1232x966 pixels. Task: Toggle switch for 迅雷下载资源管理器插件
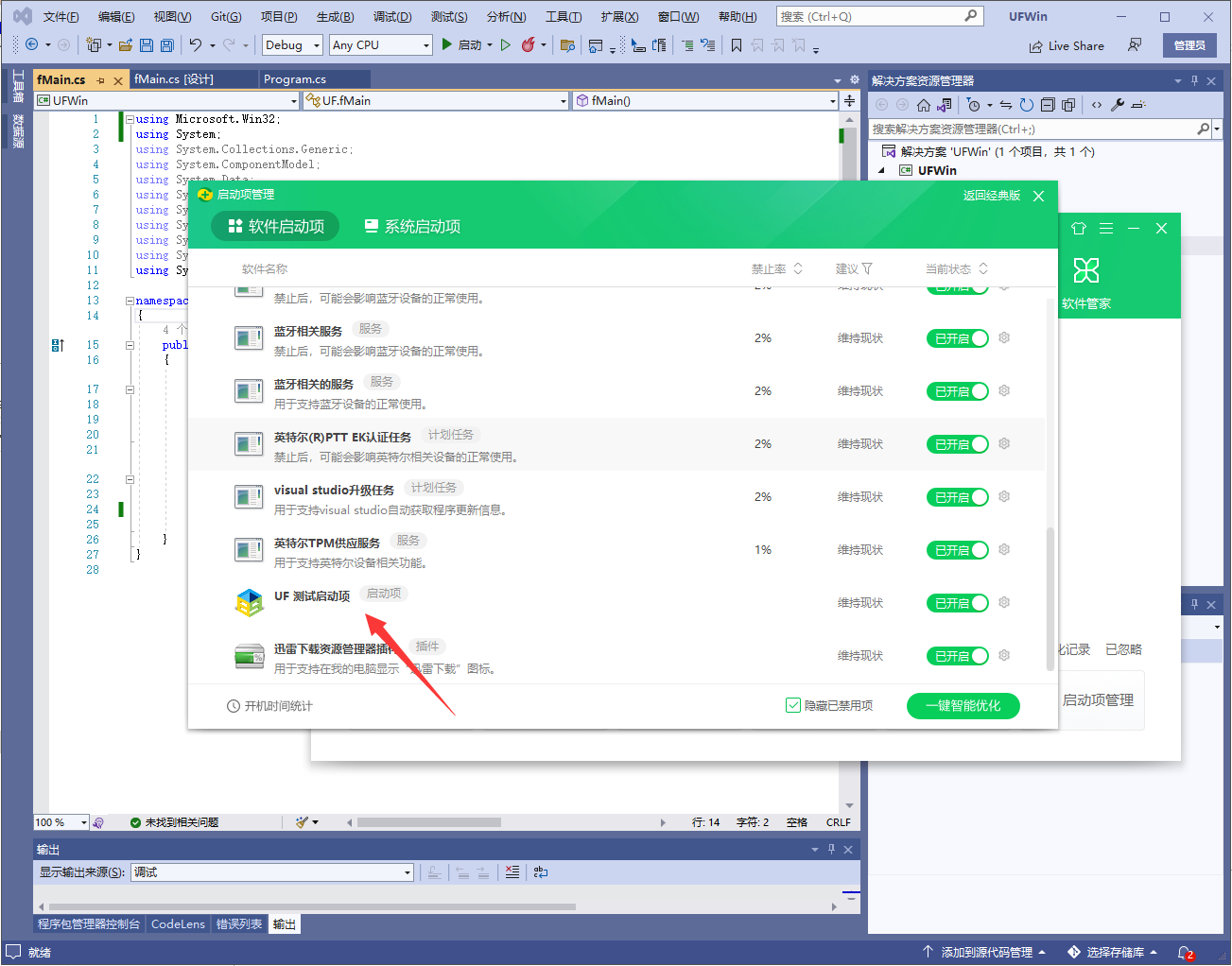tap(958, 656)
